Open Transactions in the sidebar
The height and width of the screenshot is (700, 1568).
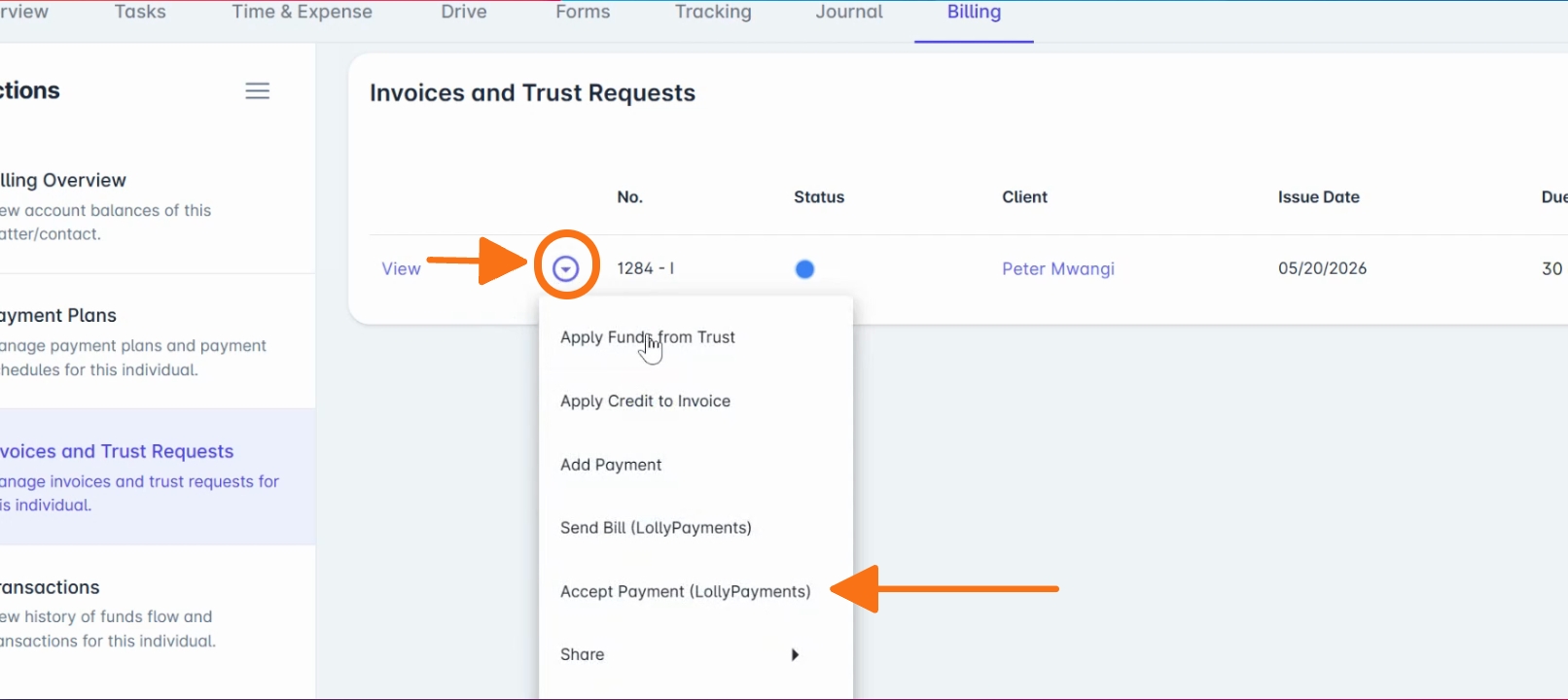click(158, 612)
